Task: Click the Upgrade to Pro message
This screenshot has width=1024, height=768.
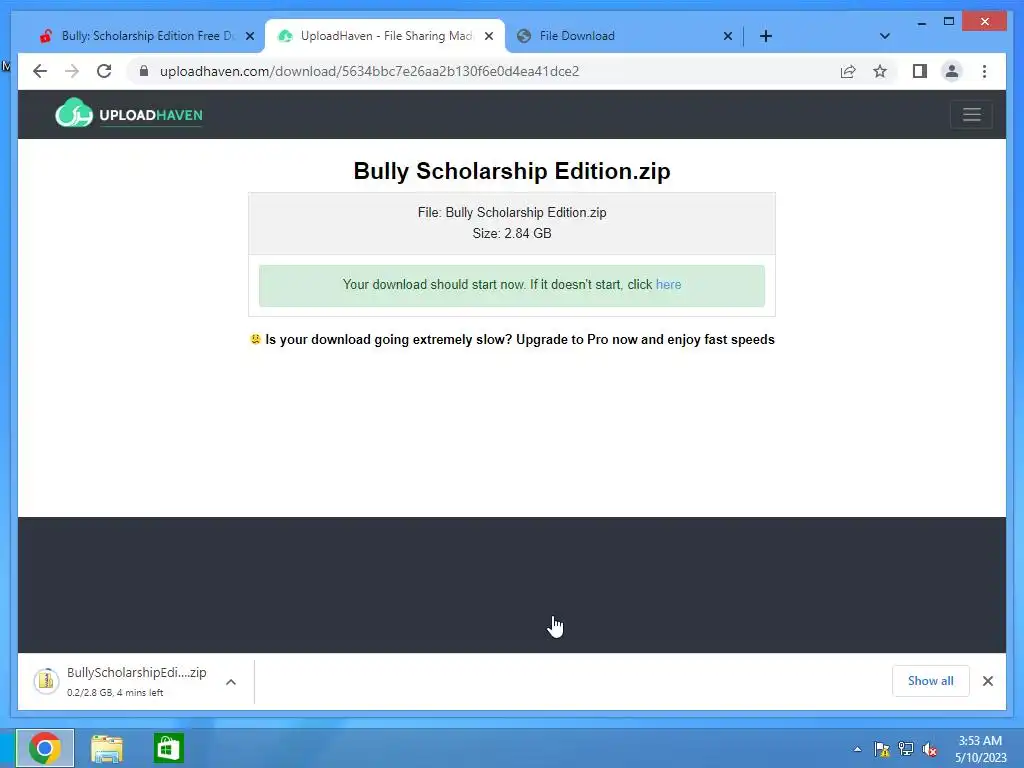Action: click(x=512, y=340)
